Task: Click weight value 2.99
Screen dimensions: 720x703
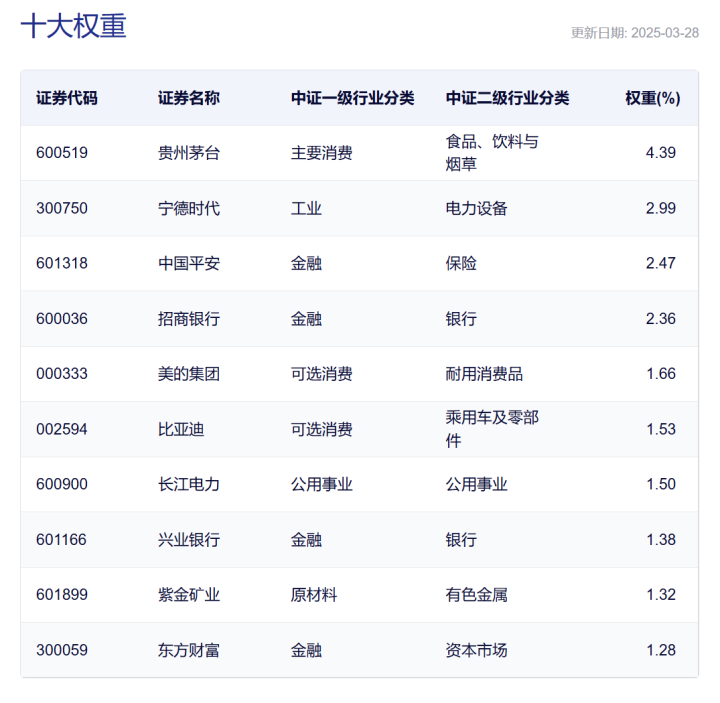Action: (661, 208)
